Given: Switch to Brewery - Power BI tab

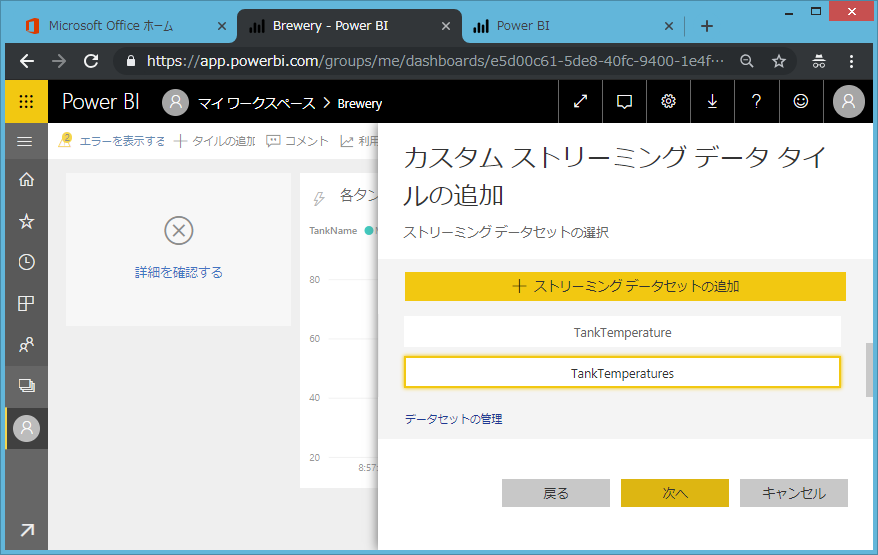Looking at the screenshot, I should coord(330,26).
